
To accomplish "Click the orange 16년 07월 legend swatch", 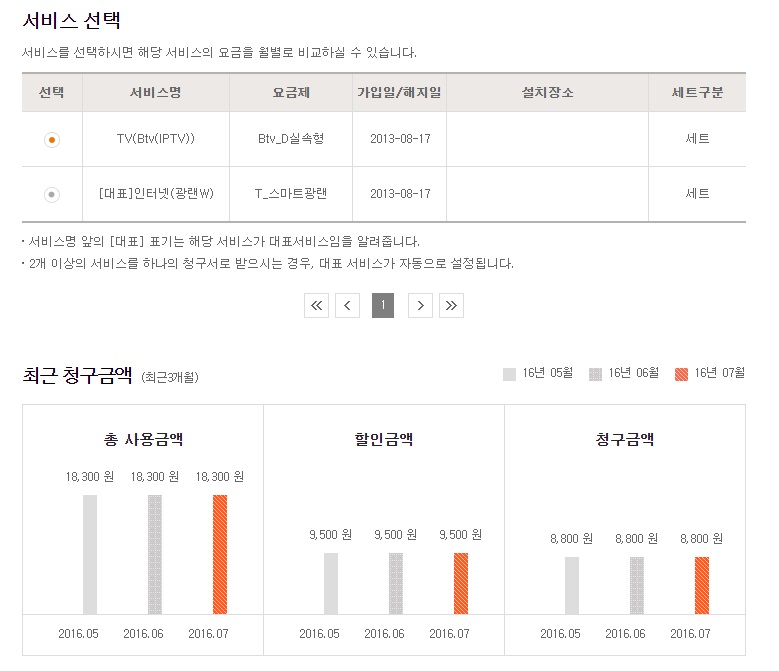I will pos(681,374).
